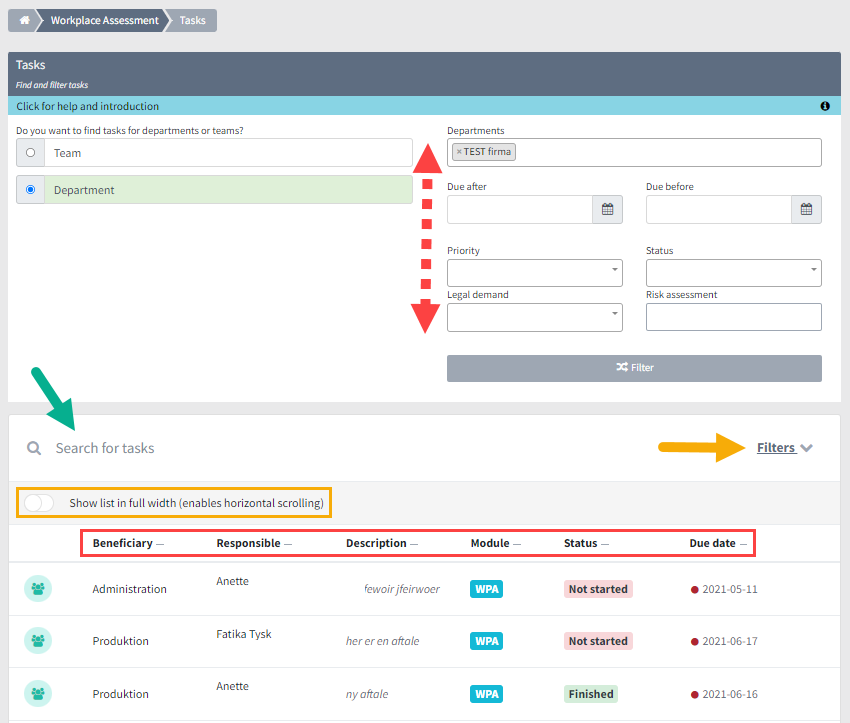Sort by the Due date column
Image resolution: width=850 pixels, height=723 pixels.
(718, 543)
